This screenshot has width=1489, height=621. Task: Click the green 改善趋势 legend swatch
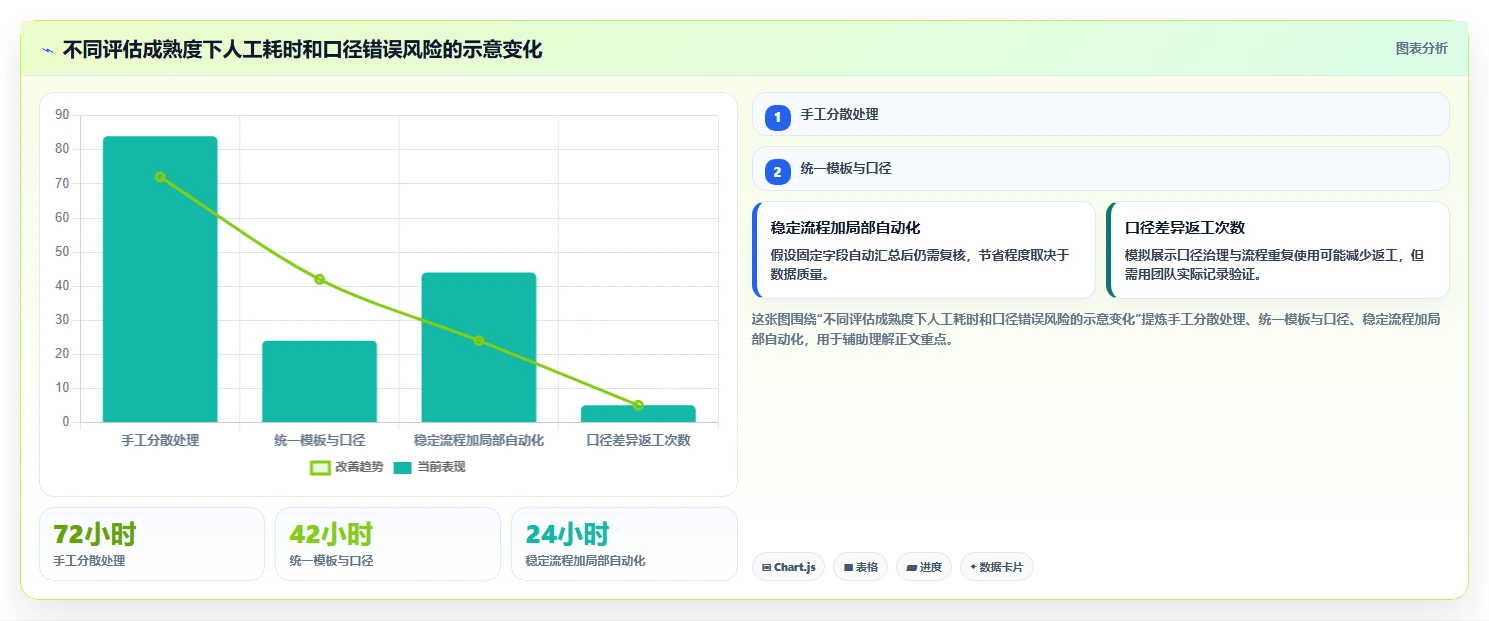(x=320, y=467)
